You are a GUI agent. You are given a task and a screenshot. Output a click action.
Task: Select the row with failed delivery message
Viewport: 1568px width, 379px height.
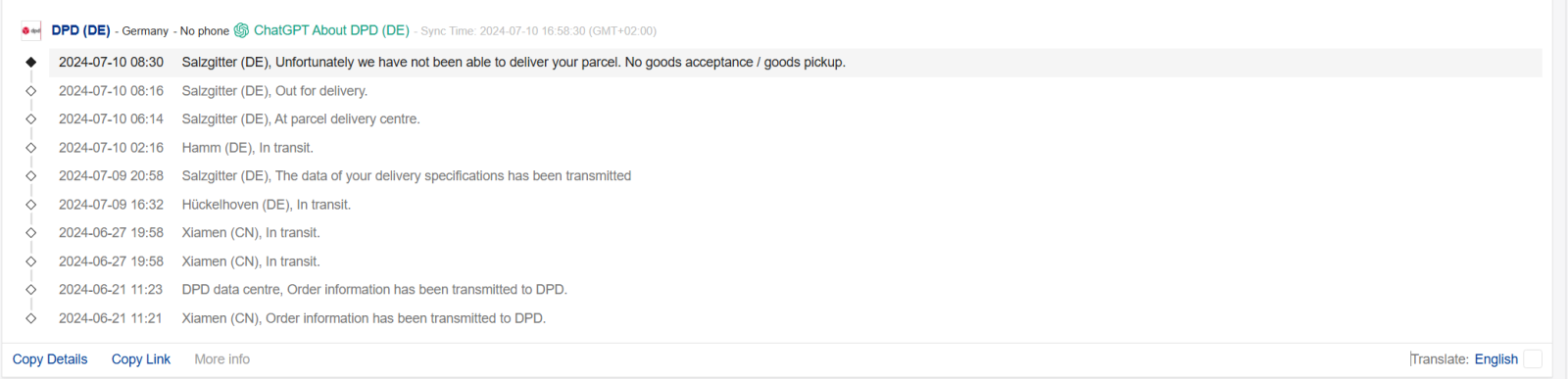coord(796,63)
